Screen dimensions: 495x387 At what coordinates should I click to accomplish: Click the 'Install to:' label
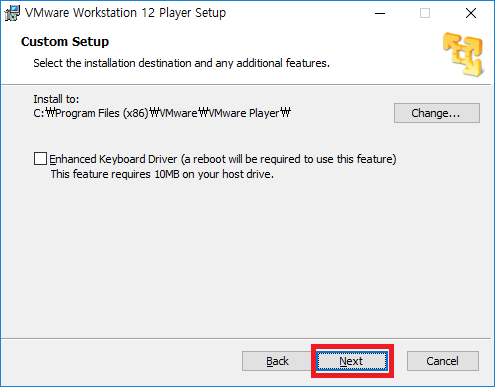(x=56, y=99)
